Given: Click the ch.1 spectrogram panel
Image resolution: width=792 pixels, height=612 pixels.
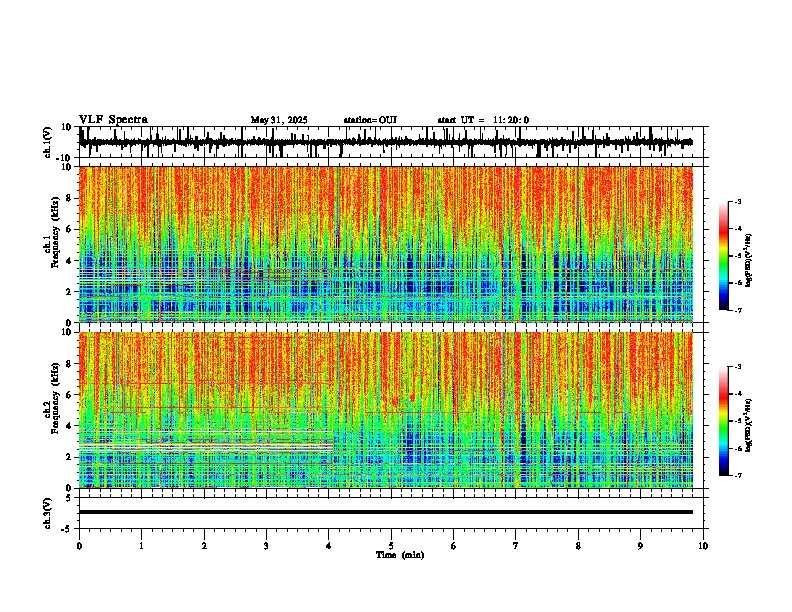Looking at the screenshot, I should pyautogui.click(x=386, y=244).
